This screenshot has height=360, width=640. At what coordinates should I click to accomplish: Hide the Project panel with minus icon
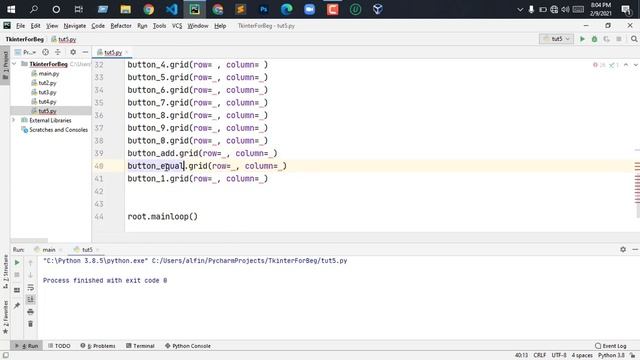85,52
